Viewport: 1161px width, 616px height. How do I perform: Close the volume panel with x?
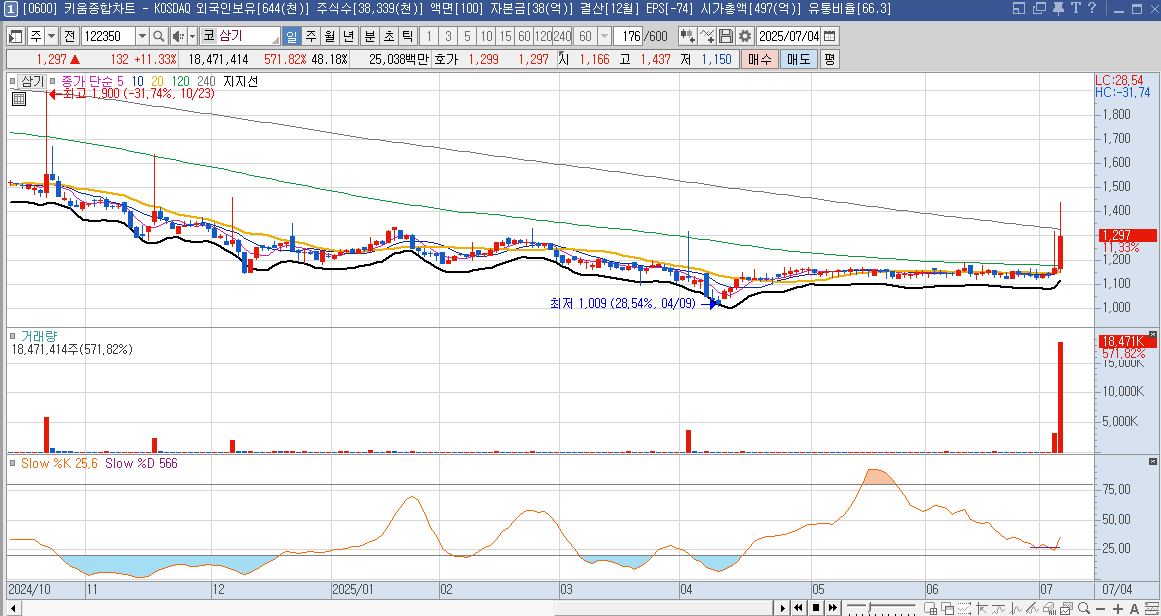(x=1152, y=335)
